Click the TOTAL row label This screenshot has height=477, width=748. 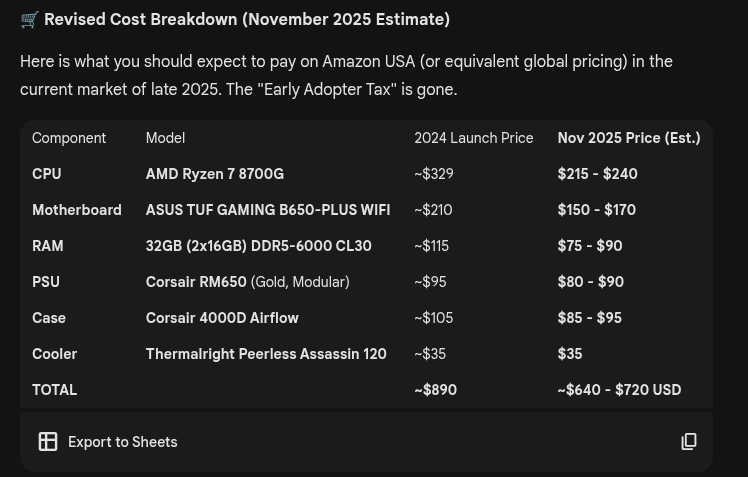54,390
